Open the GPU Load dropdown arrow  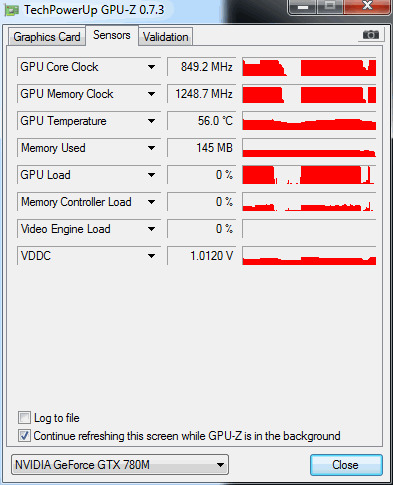click(151, 175)
